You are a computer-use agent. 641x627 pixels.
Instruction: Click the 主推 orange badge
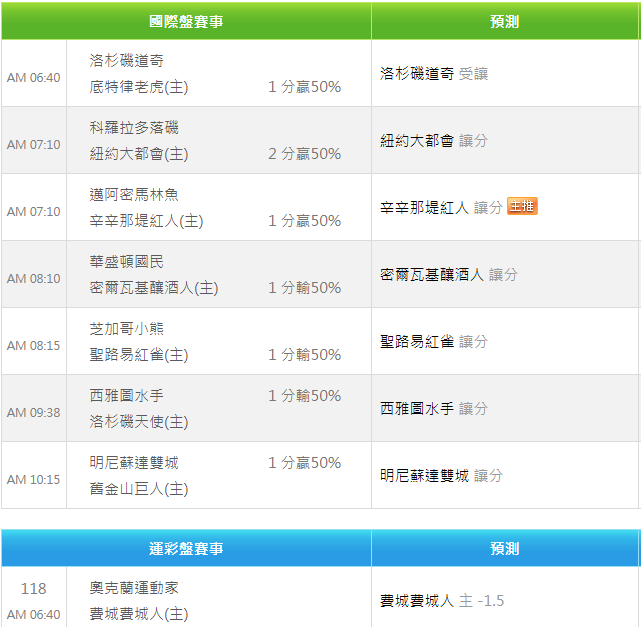522,206
